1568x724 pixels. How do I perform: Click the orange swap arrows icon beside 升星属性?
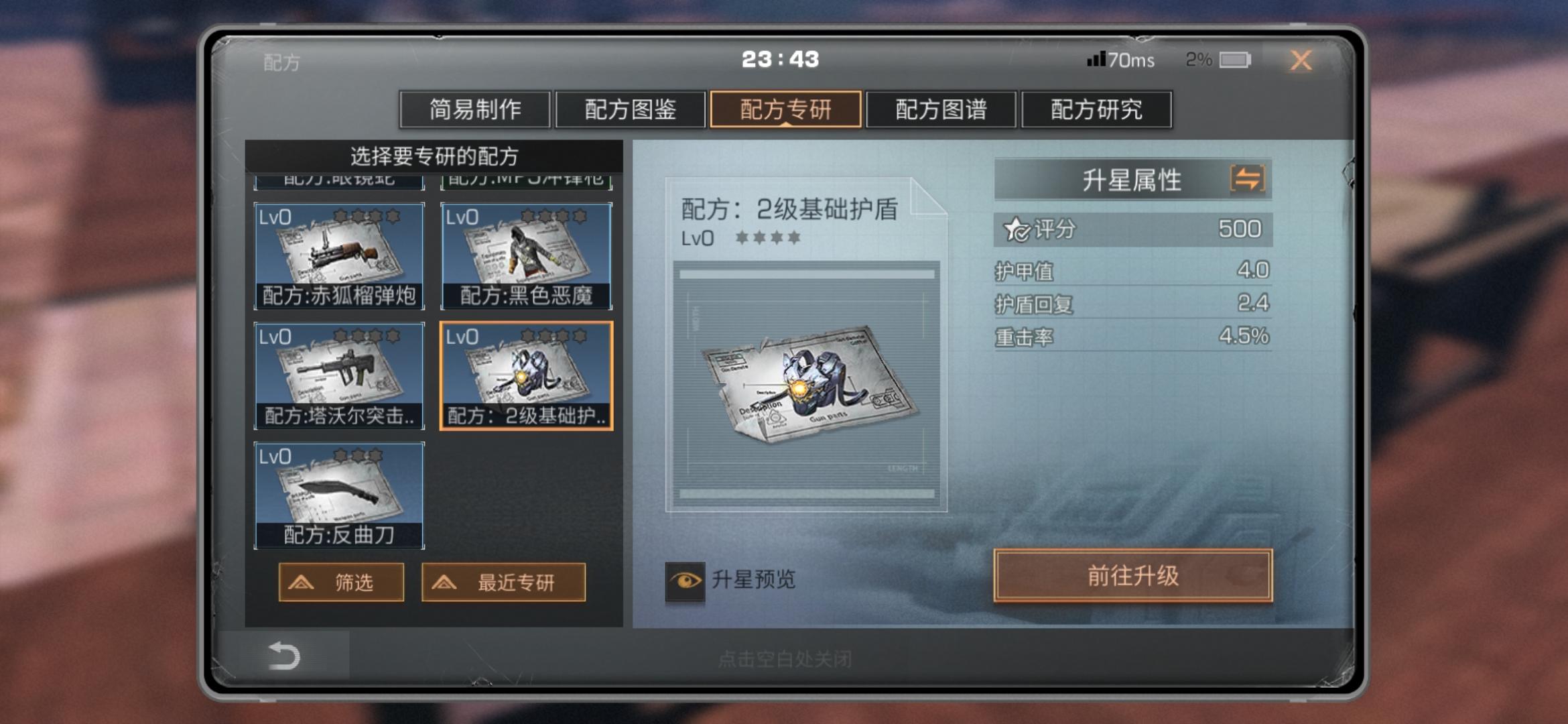[x=1247, y=179]
